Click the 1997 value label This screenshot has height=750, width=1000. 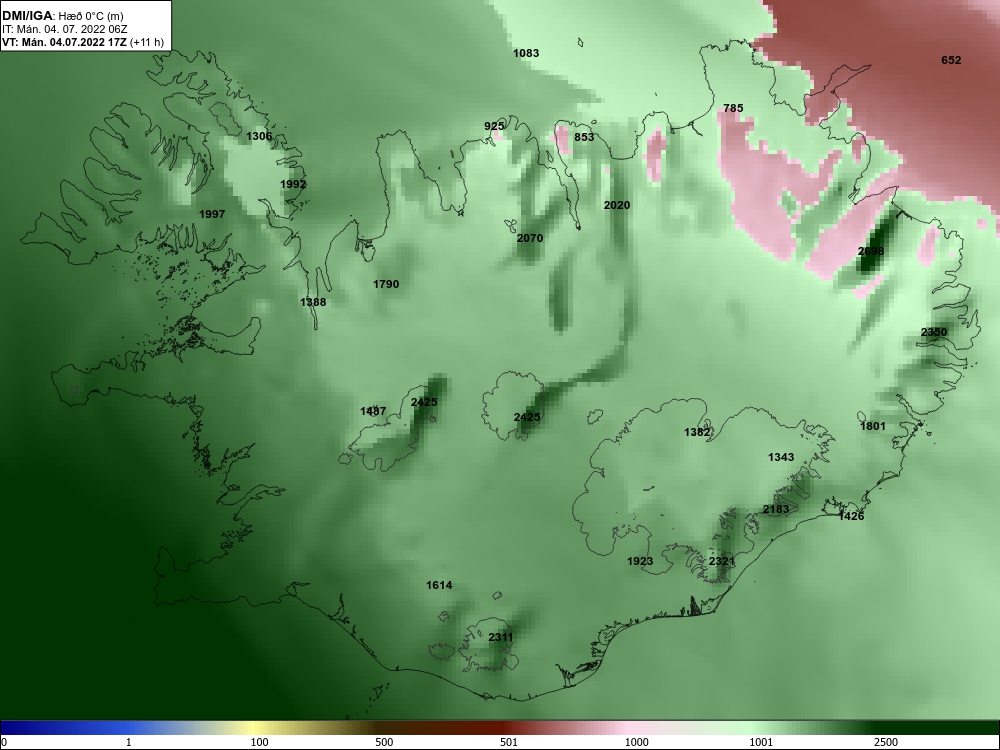pos(212,214)
